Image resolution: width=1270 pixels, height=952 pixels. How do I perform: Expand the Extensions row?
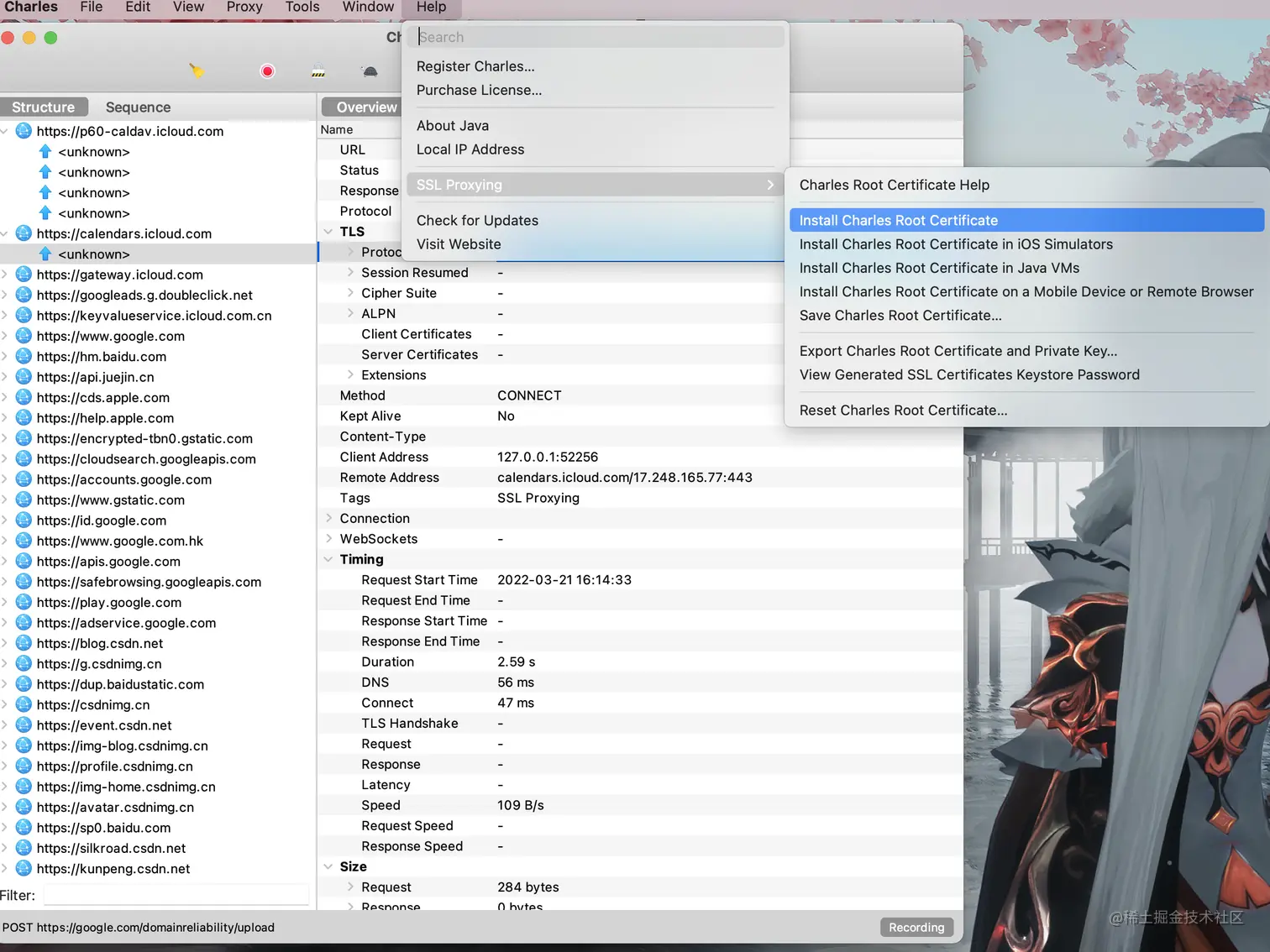point(350,374)
